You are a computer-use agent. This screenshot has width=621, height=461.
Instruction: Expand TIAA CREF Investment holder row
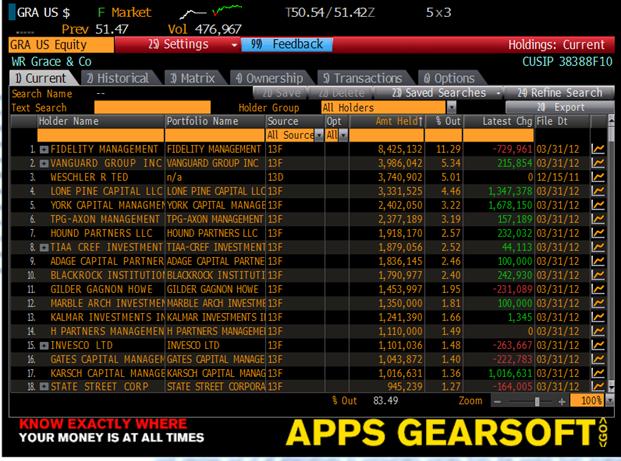[44, 248]
